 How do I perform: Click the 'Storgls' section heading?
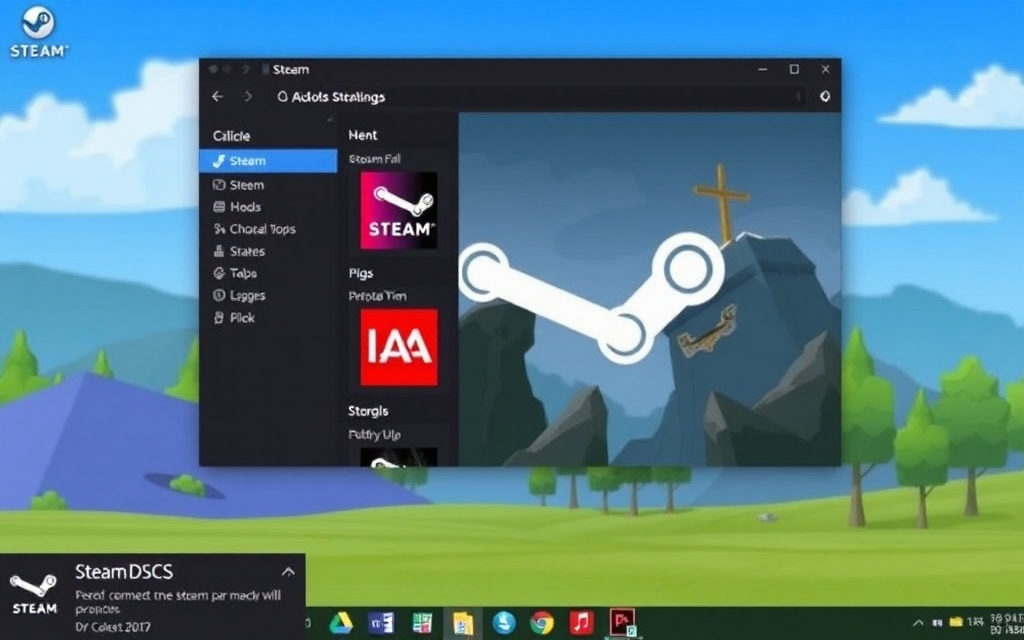coord(368,411)
